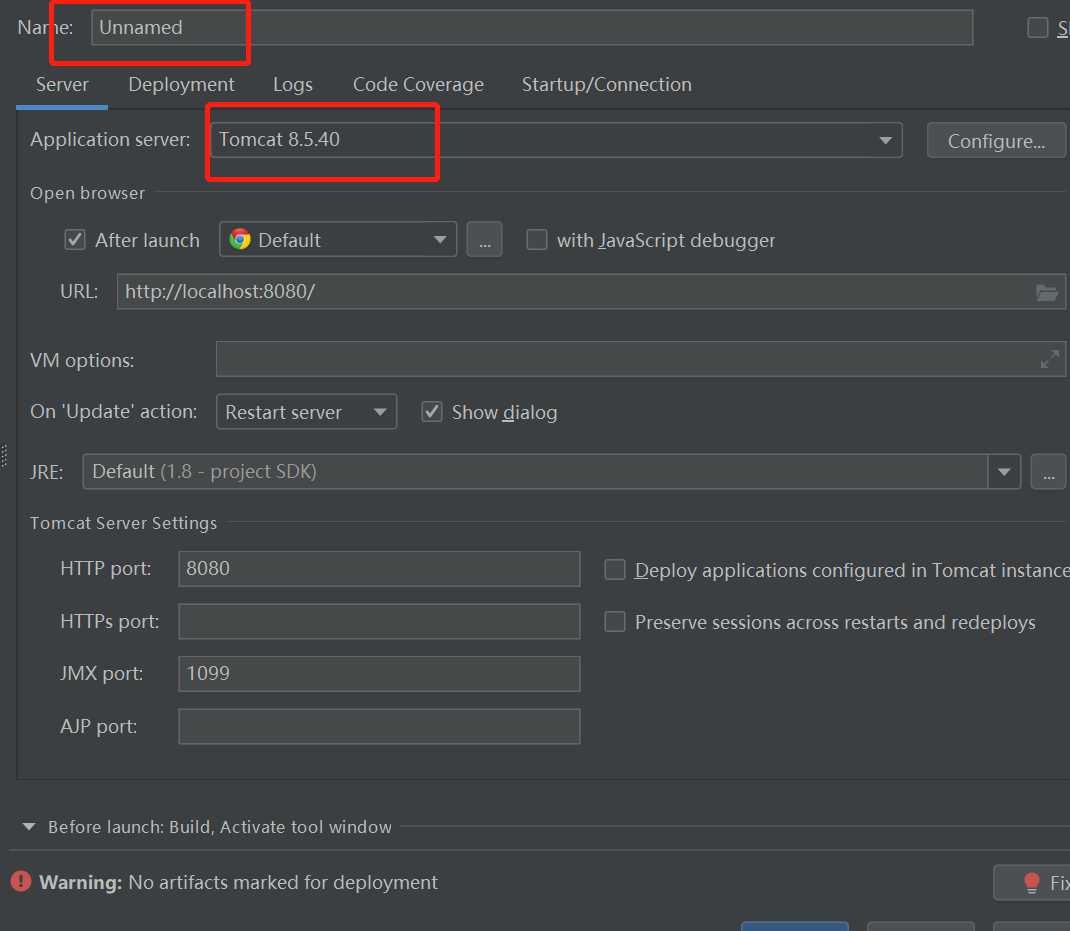
Task: Open the JRE dropdown arrow
Action: click(1004, 472)
